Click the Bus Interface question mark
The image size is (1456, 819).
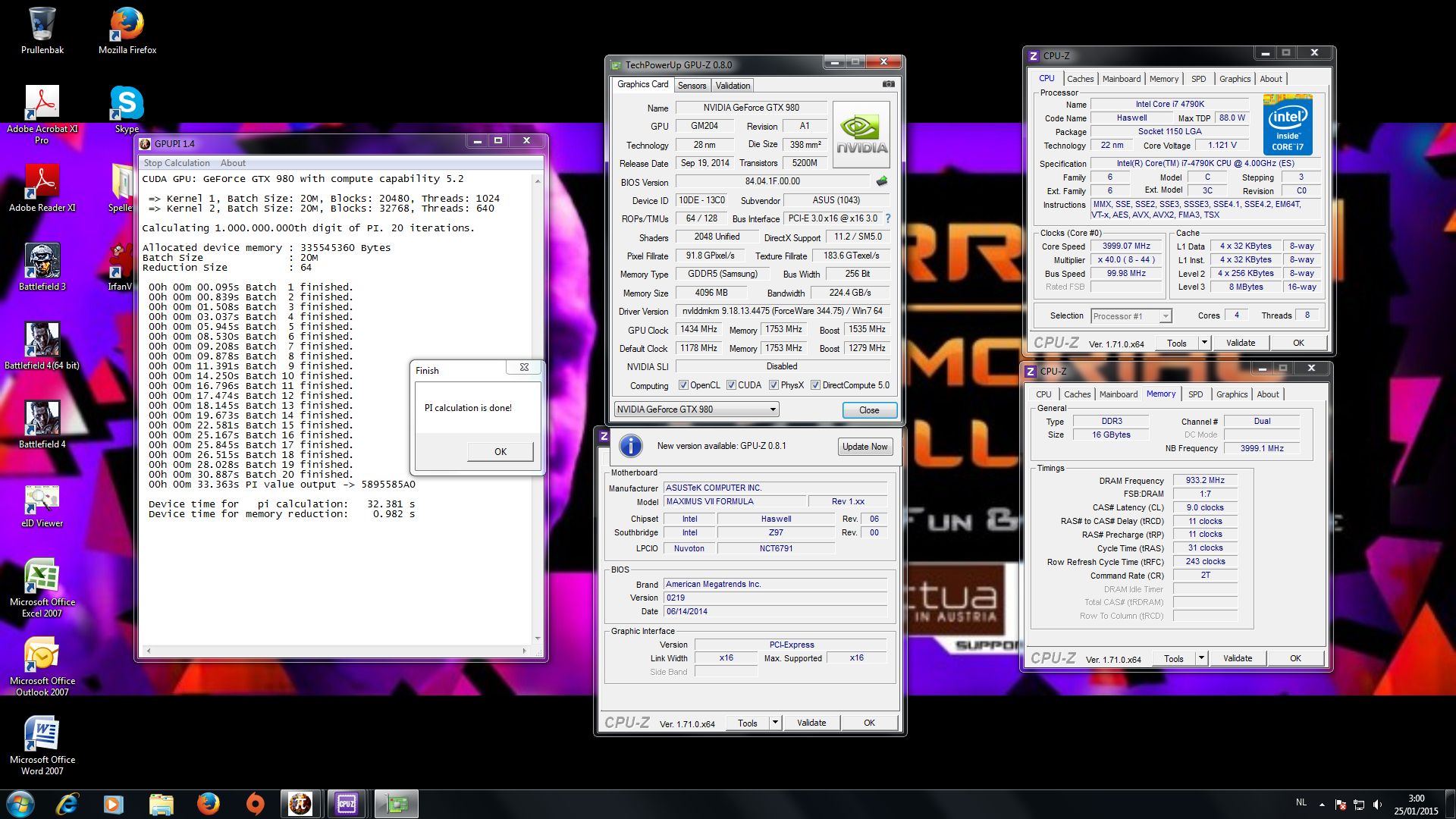click(888, 218)
